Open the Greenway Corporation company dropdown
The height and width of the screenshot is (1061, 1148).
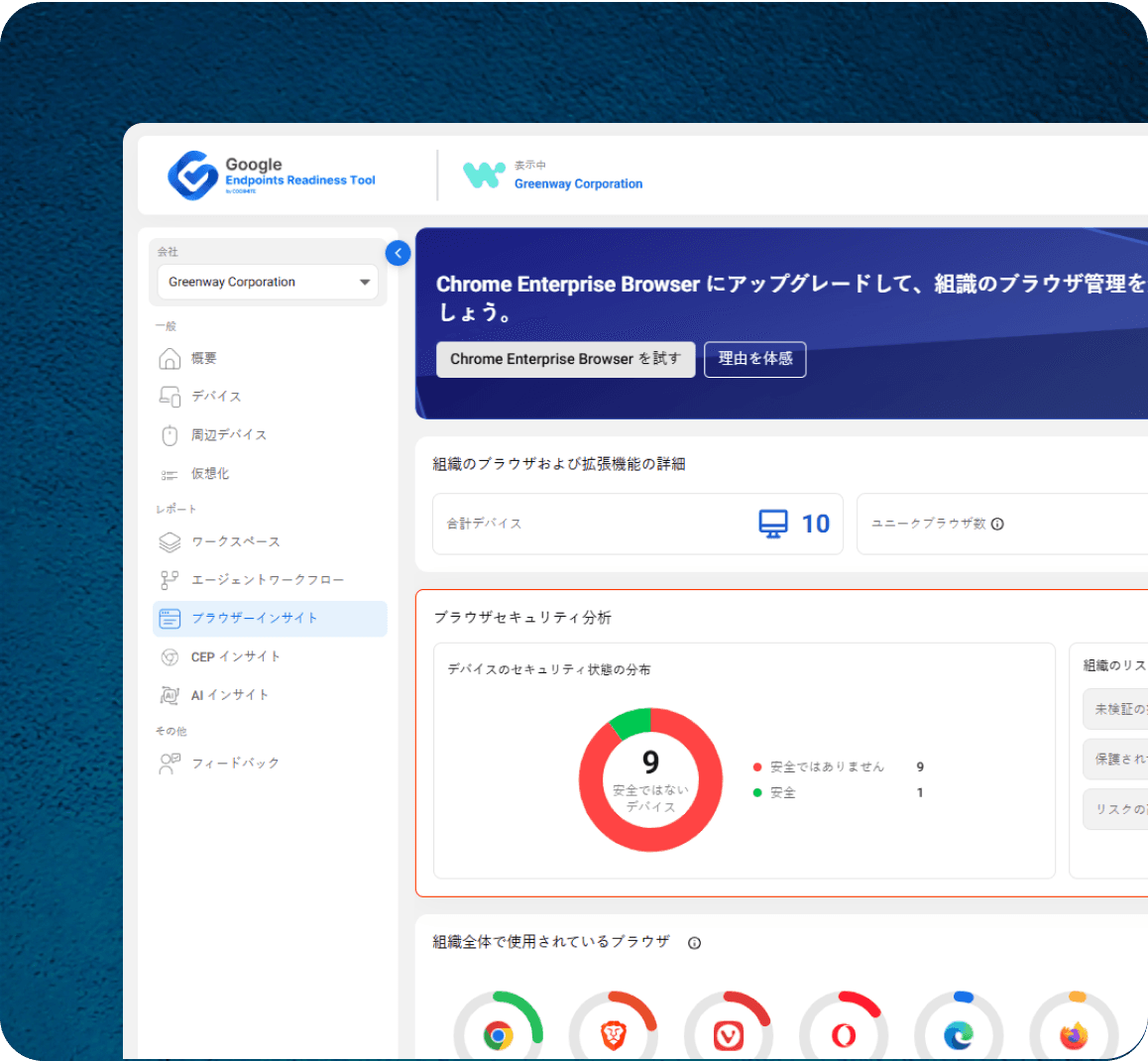pyautogui.click(x=268, y=282)
